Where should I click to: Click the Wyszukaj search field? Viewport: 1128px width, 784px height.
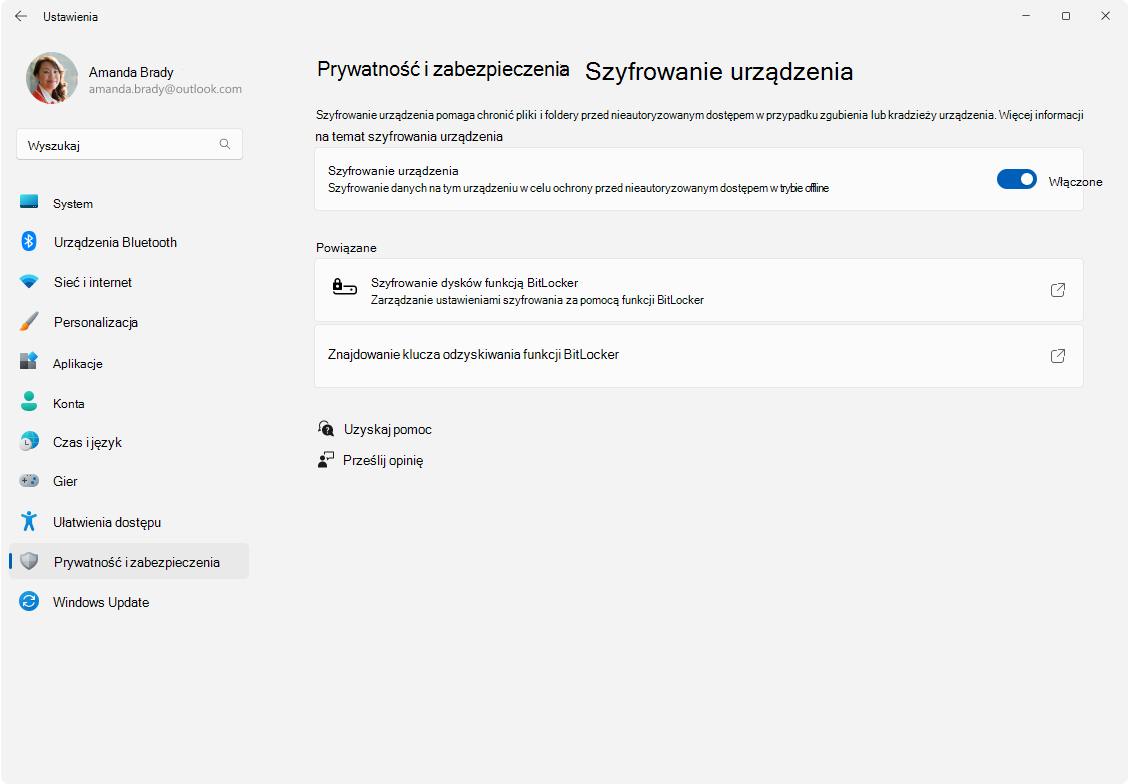pos(120,145)
